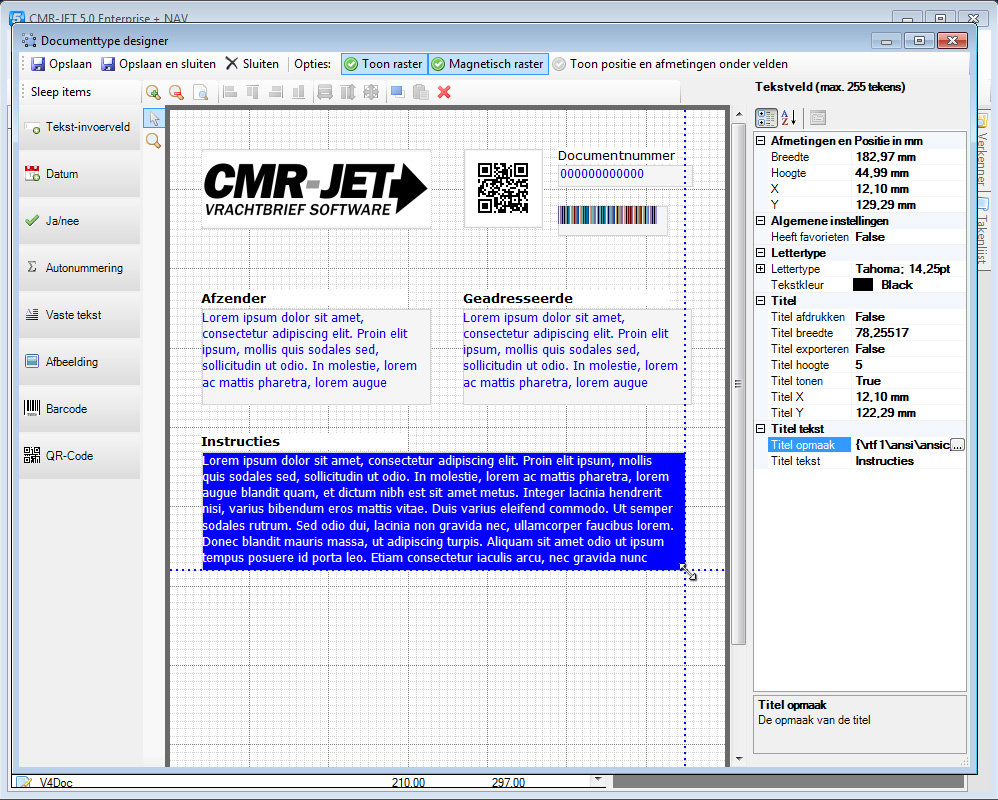The width and height of the screenshot is (998, 800).
Task: Click the red X delete icon
Action: point(444,92)
